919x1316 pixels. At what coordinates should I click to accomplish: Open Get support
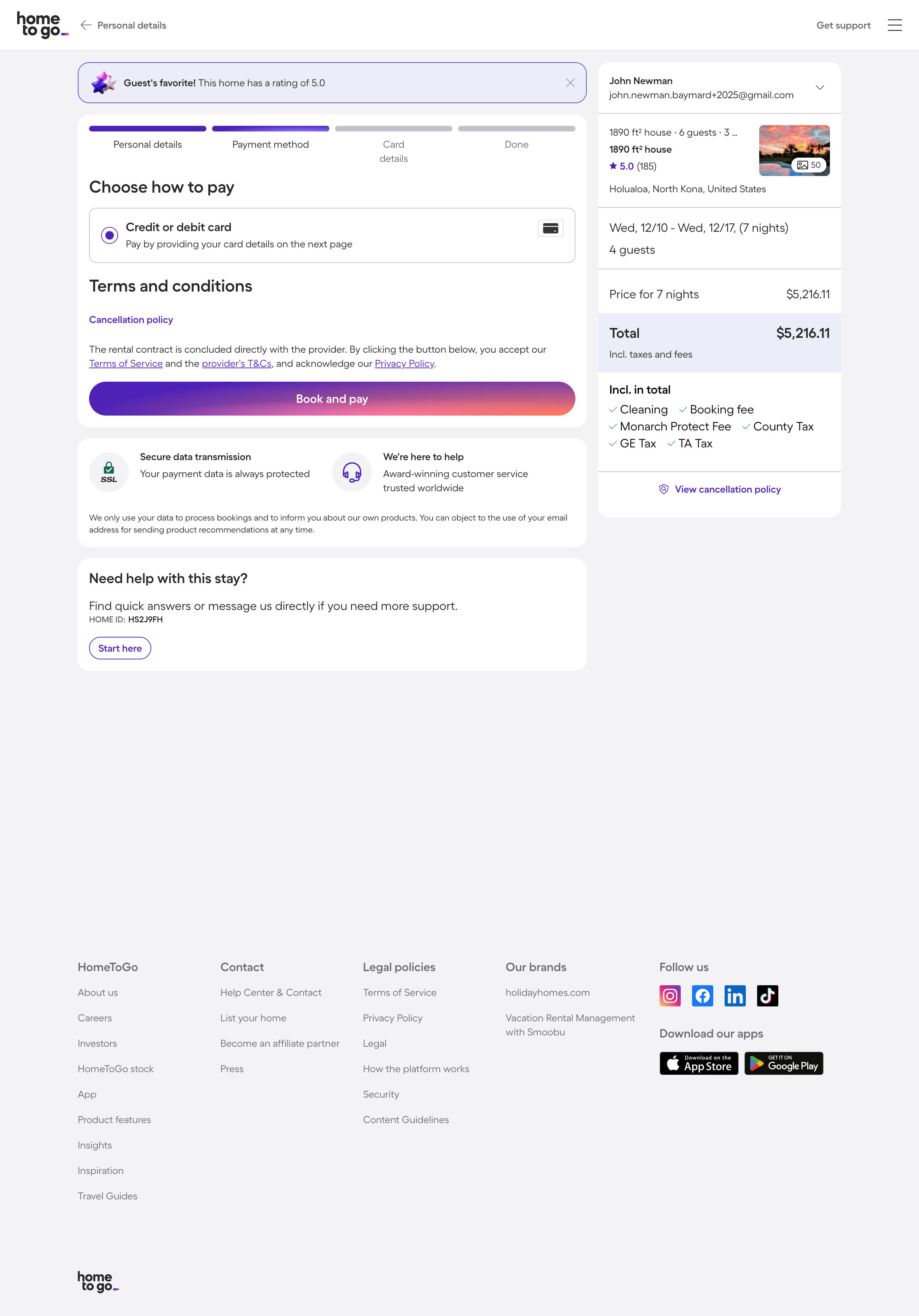point(844,25)
